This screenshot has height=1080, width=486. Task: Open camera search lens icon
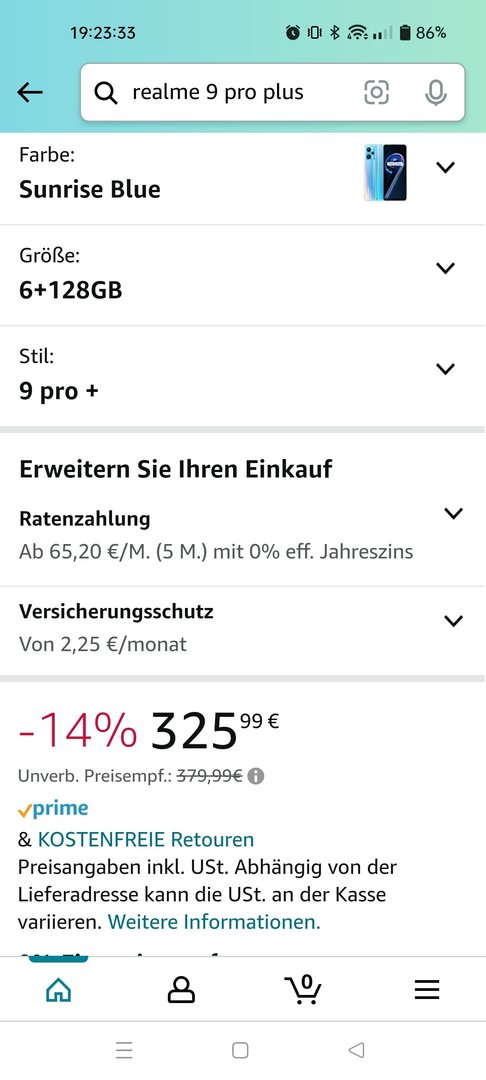(x=377, y=92)
